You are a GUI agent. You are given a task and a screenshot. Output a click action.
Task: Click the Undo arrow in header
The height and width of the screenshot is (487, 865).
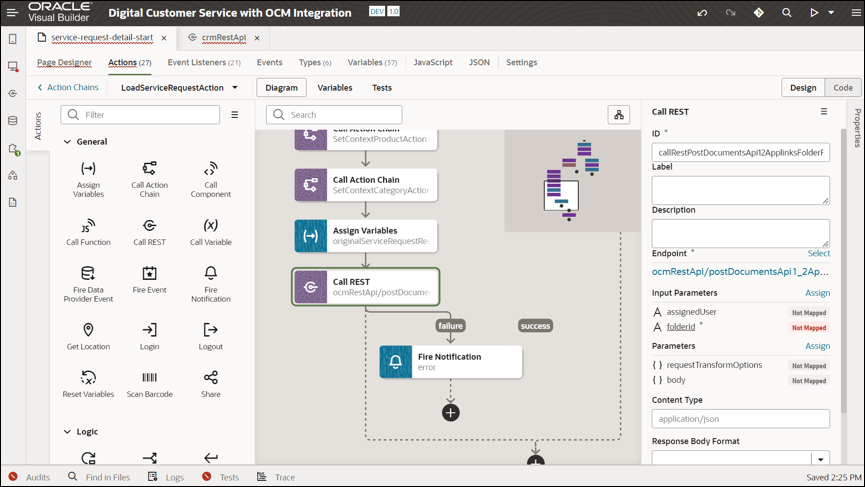click(702, 13)
